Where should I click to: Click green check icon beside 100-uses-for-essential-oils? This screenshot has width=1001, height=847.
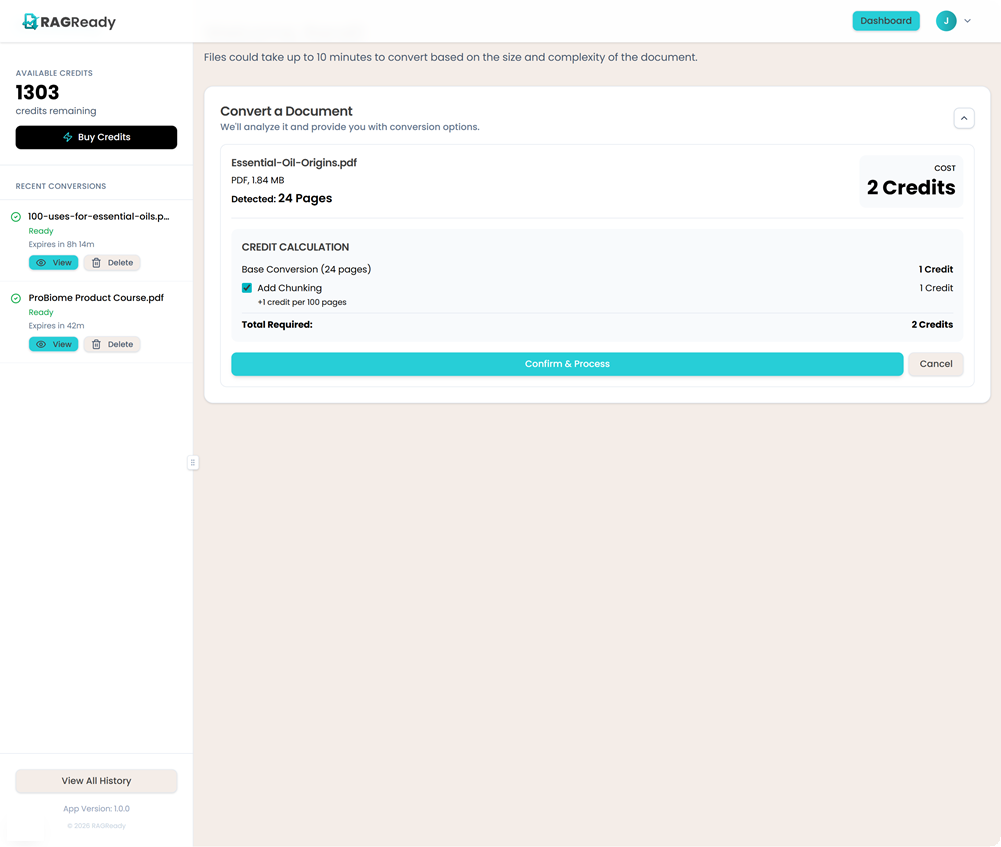pyautogui.click(x=16, y=217)
